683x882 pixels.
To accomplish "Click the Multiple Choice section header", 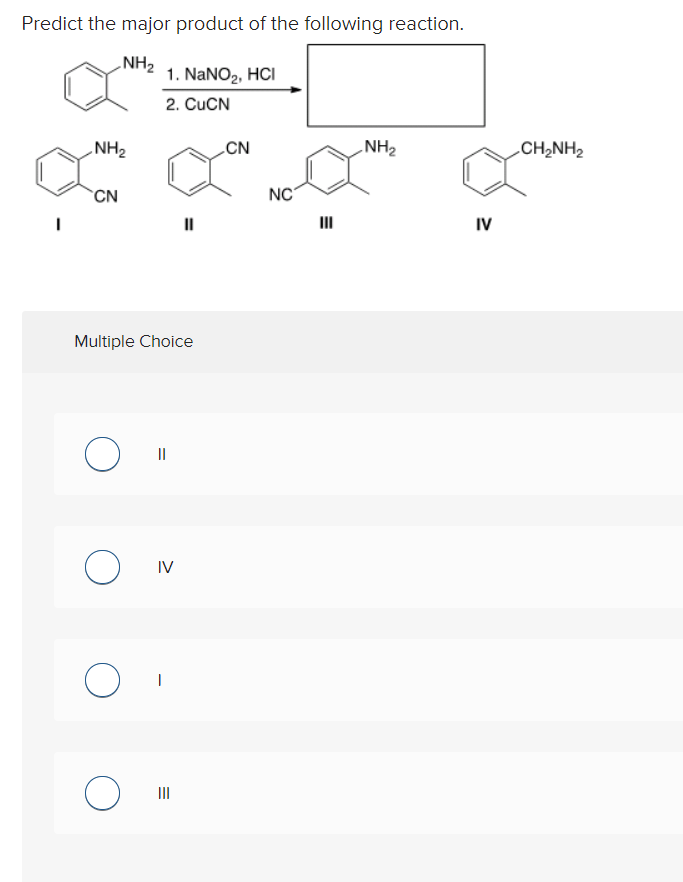I will 133,341.
